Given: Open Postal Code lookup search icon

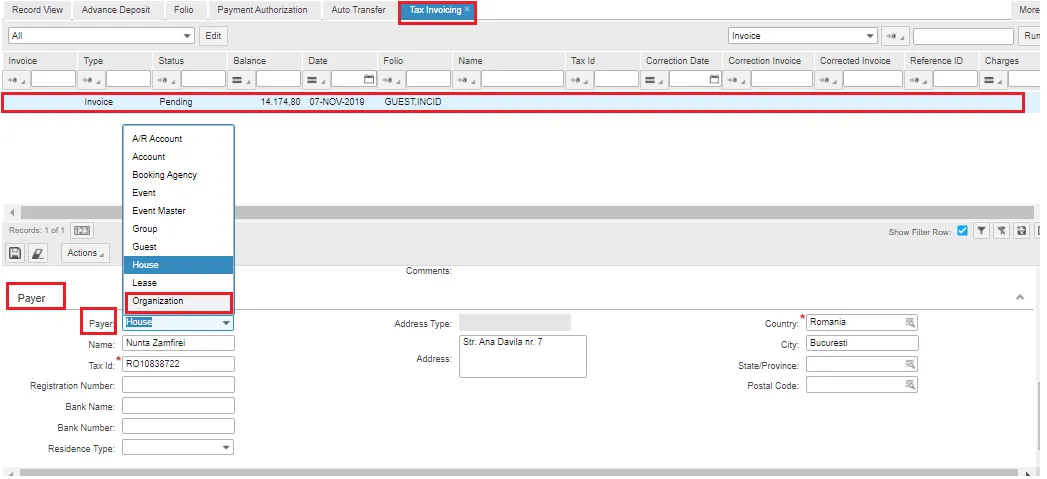Looking at the screenshot, I should tap(909, 385).
